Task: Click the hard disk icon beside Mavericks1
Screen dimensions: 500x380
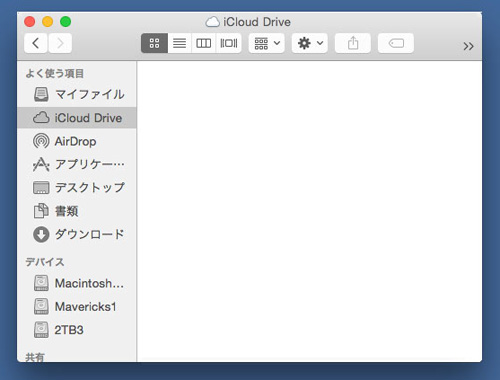Action: pos(41,307)
